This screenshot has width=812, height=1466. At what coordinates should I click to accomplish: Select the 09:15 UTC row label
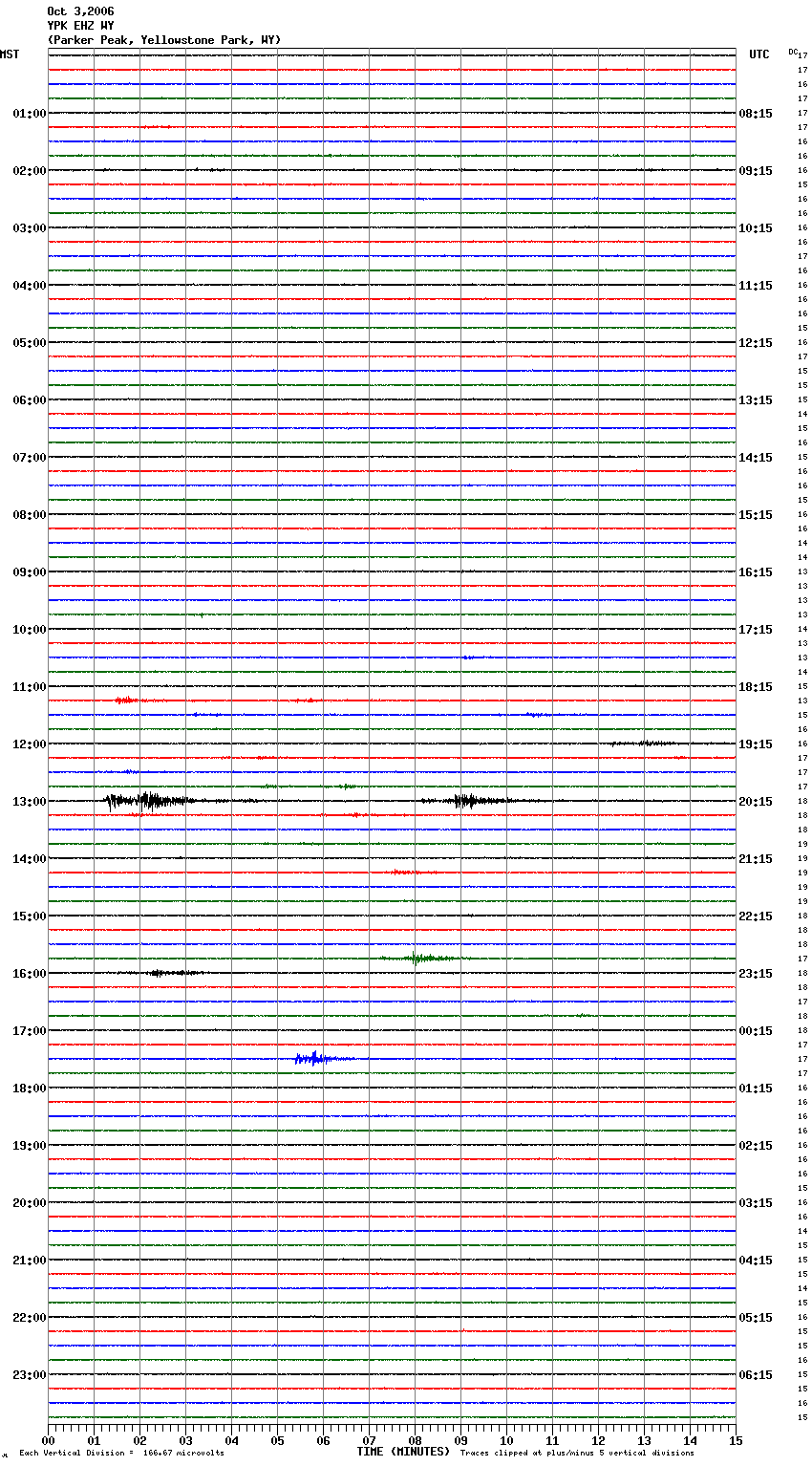(x=756, y=171)
